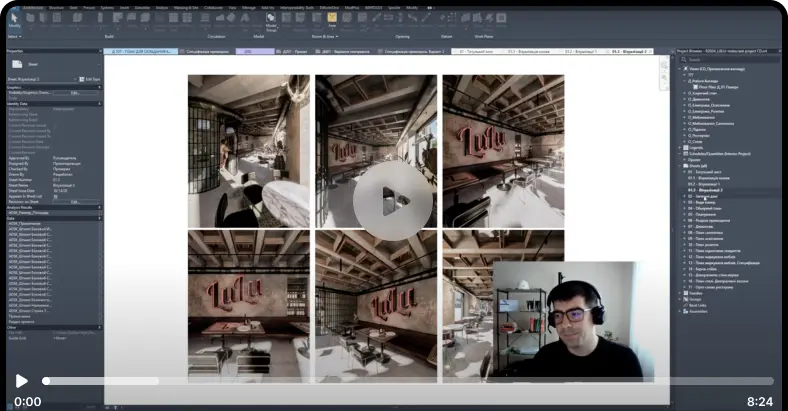Screen dimensions: 788x411
Task: Select the highlighted Area tool
Action: [x=332, y=19]
